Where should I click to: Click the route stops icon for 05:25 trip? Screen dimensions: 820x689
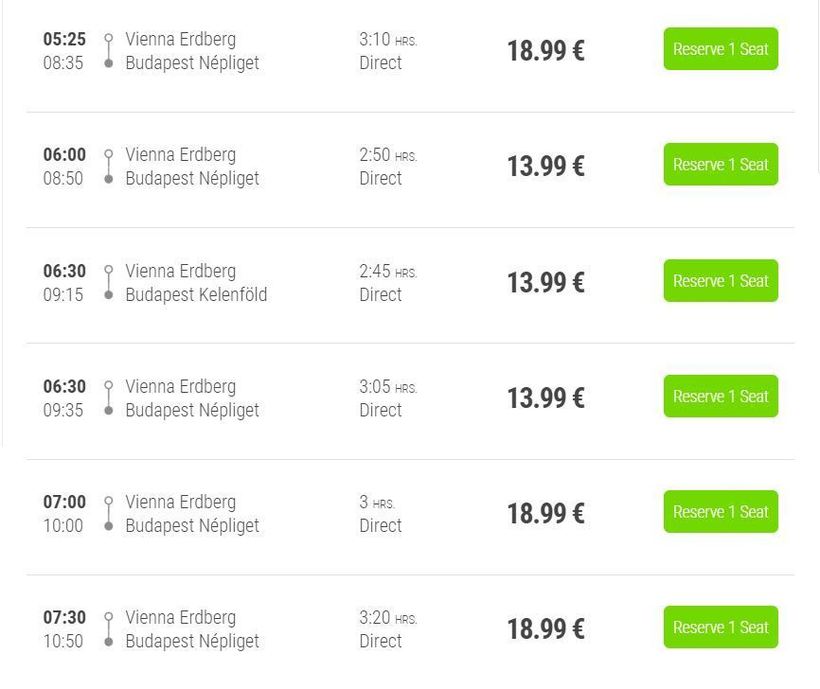[x=108, y=51]
